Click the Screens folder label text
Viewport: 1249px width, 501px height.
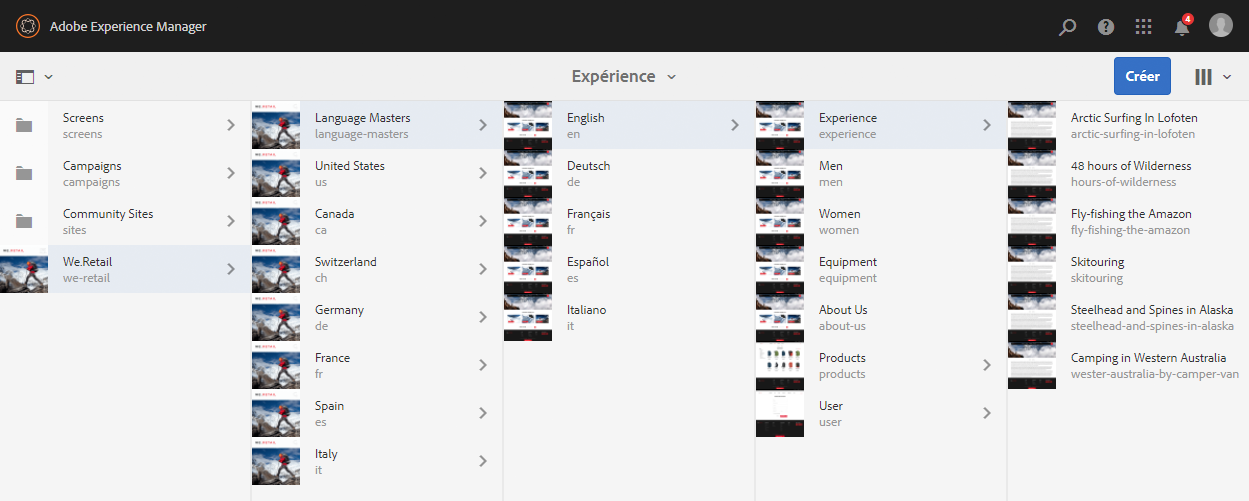83,118
